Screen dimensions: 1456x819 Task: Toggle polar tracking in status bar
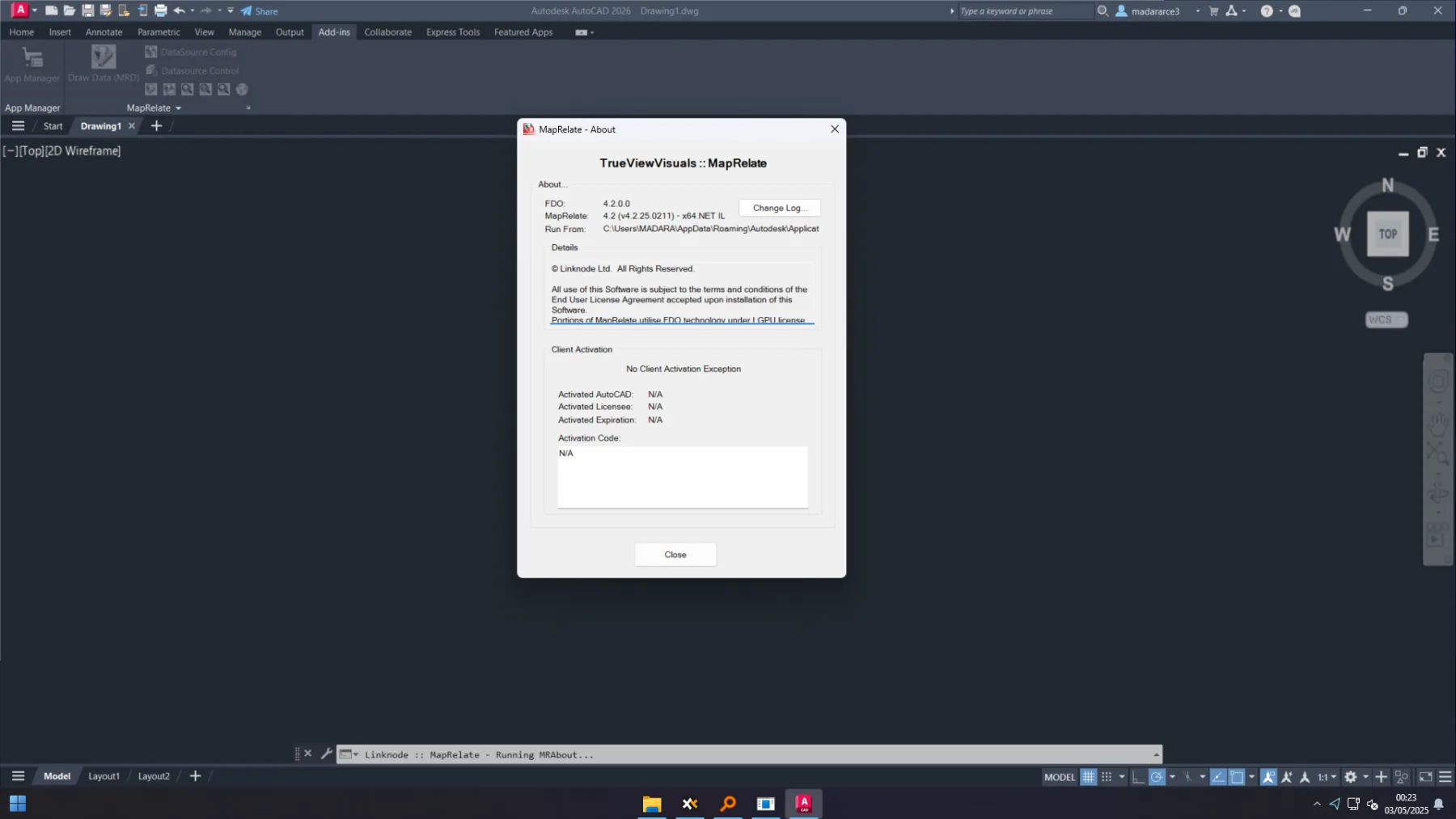1157,777
